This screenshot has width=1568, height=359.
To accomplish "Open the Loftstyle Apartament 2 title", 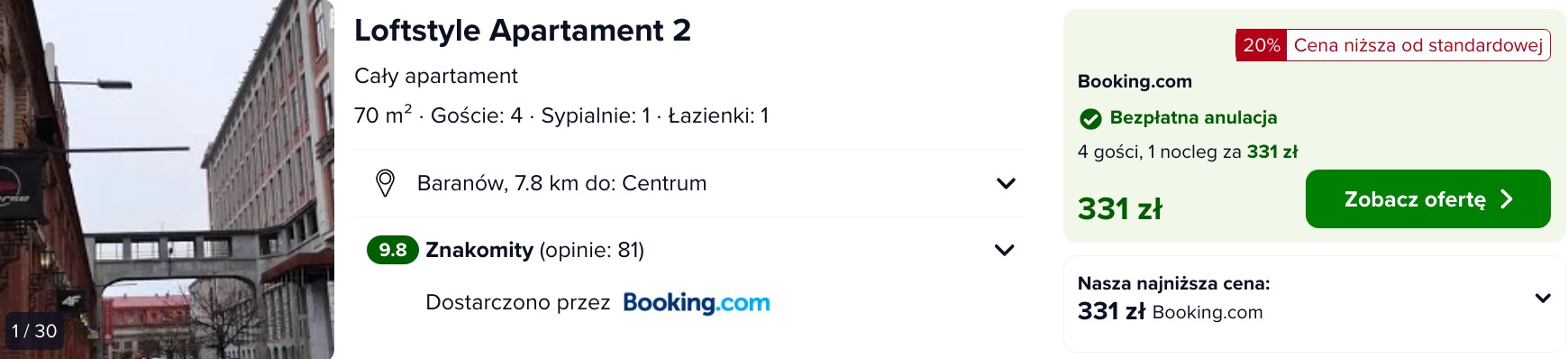I will coord(523,30).
